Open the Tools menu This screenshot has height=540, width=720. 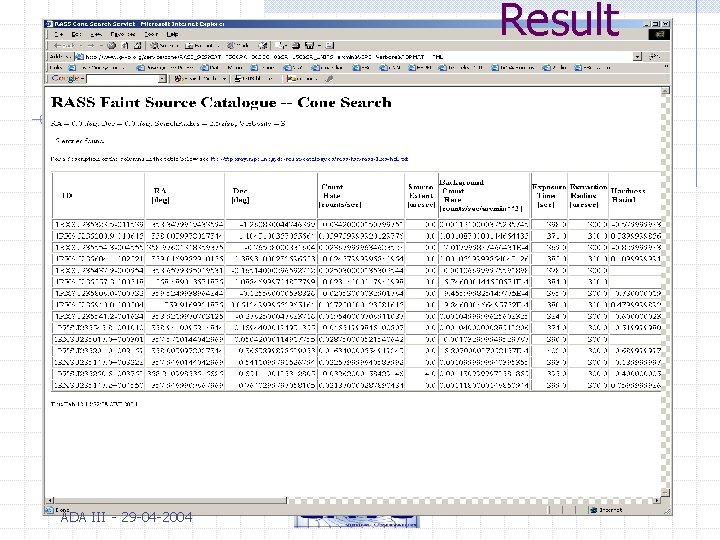(151, 34)
